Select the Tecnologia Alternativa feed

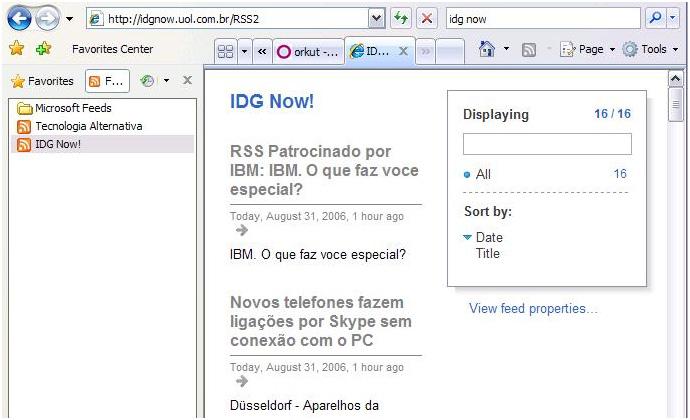tap(79, 126)
